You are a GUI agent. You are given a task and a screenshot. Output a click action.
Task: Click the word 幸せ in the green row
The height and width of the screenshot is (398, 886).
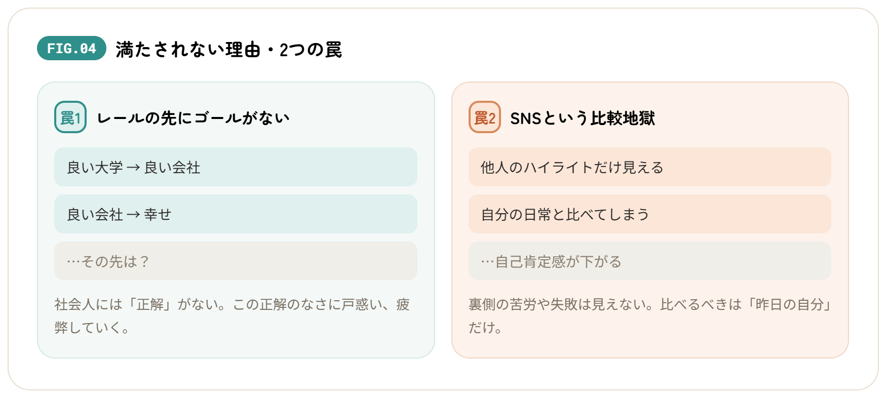158,215
